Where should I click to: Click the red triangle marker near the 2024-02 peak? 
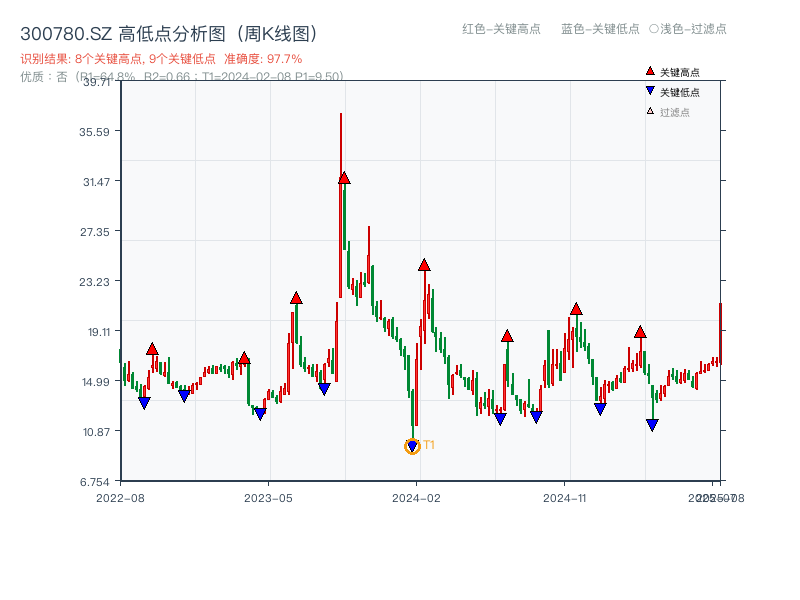(x=425, y=266)
